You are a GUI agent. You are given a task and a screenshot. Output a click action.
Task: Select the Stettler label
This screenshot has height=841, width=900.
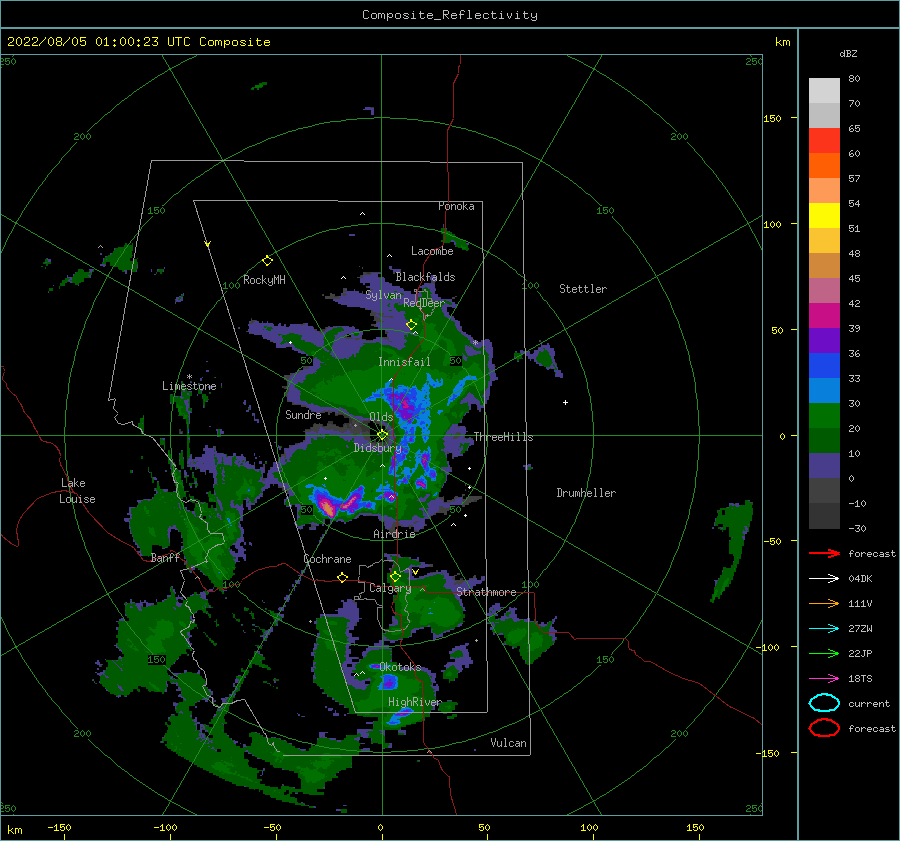point(583,289)
